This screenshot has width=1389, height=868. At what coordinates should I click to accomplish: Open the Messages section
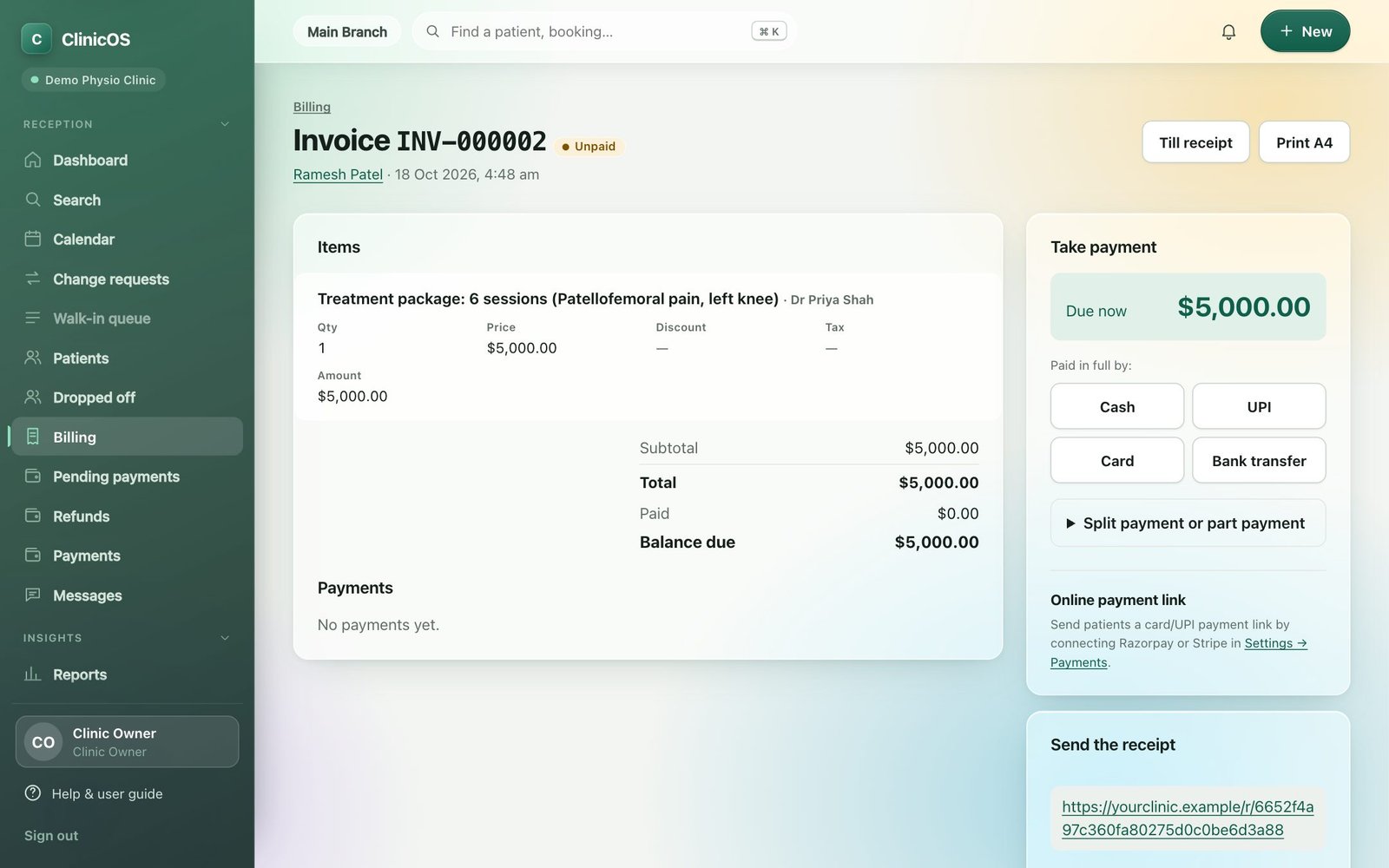[x=127, y=595]
